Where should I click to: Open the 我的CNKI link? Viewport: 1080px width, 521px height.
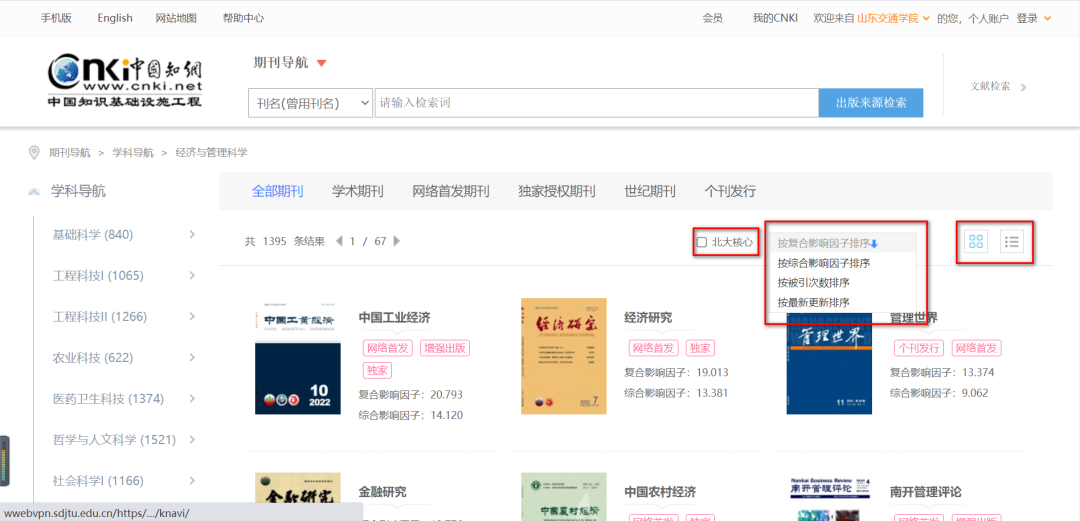775,18
